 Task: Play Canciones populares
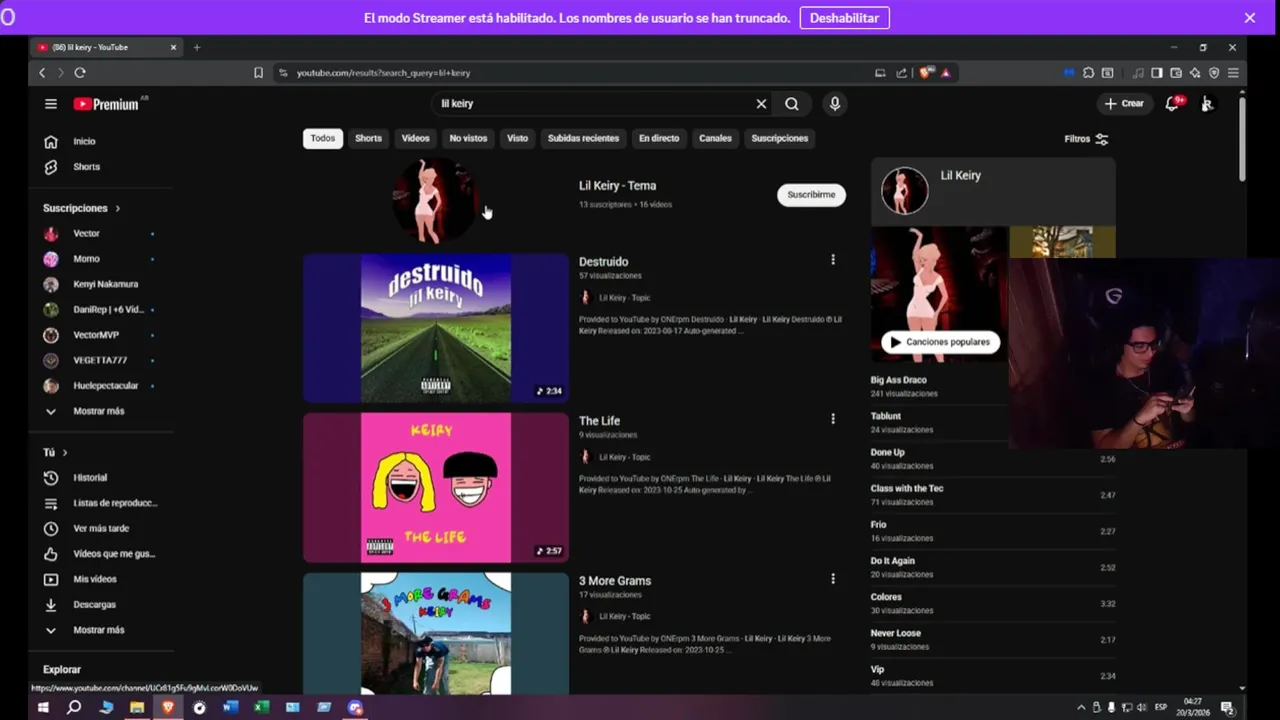coord(939,342)
